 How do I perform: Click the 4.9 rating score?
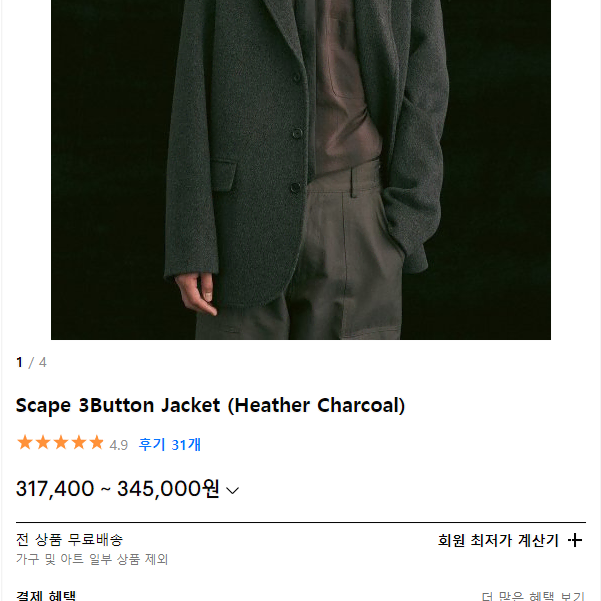118,445
